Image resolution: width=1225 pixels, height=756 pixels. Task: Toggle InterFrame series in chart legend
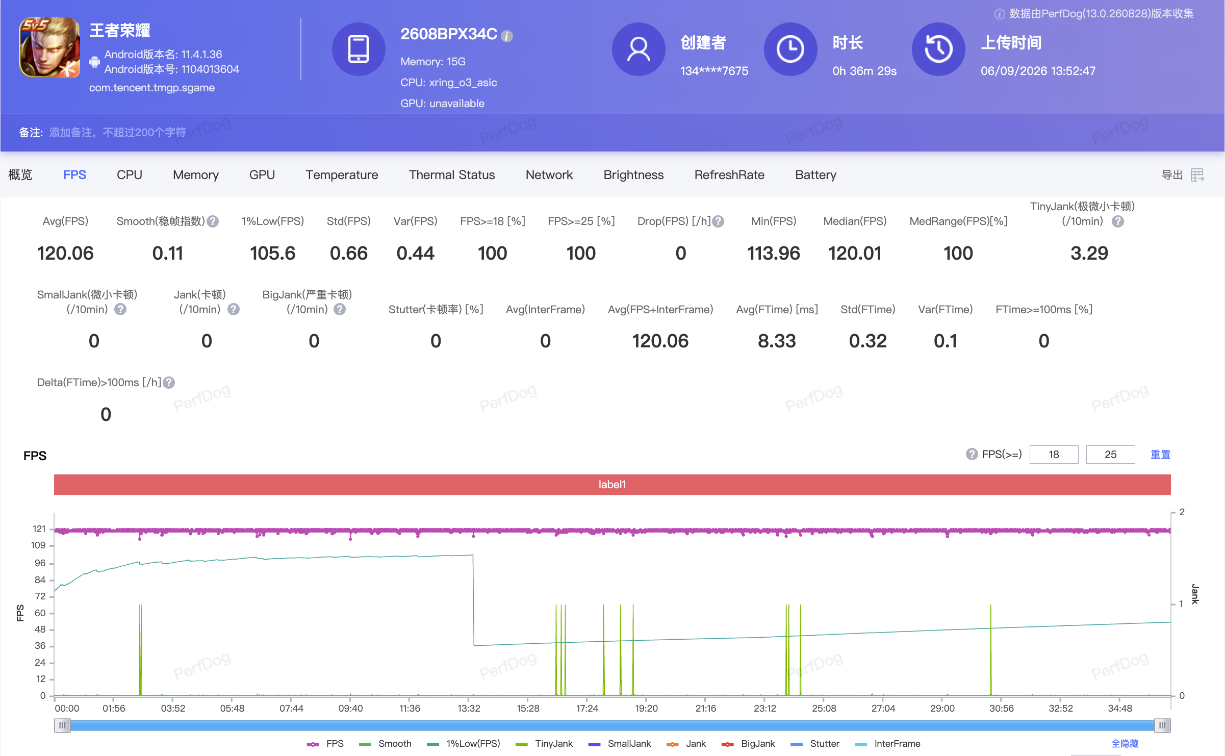pos(888,744)
